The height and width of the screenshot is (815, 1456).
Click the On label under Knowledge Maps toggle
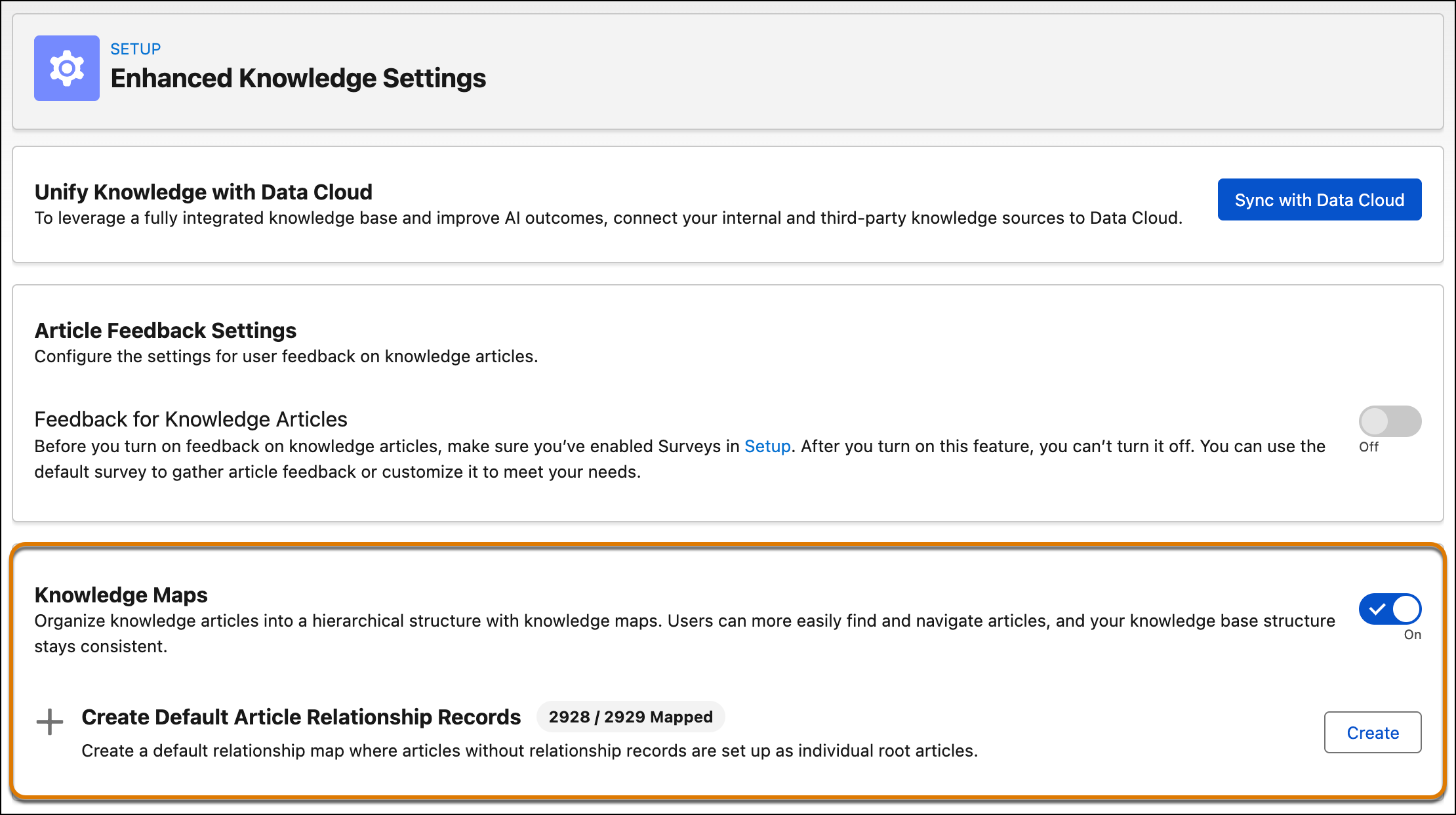(x=1413, y=635)
